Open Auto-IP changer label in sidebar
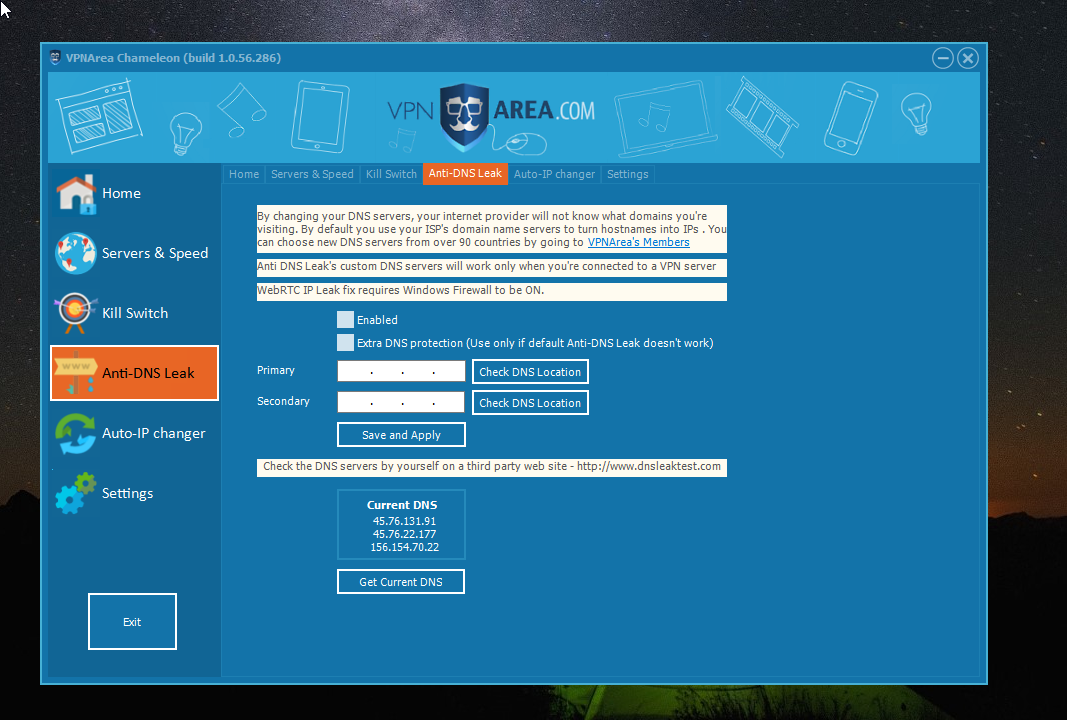This screenshot has height=720, width=1067. pyautogui.click(x=154, y=433)
